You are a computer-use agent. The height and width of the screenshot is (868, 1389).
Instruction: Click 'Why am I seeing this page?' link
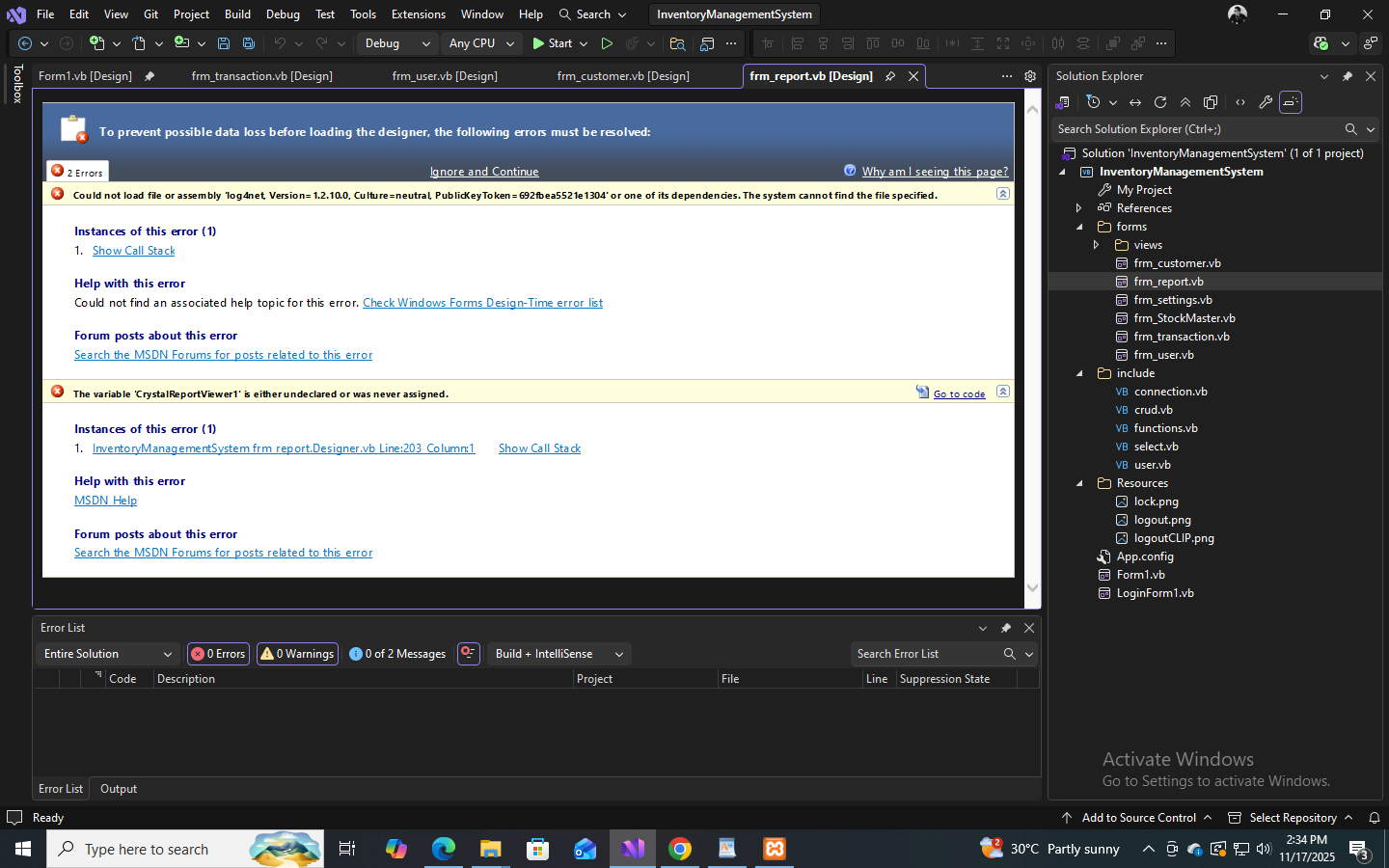(935, 172)
